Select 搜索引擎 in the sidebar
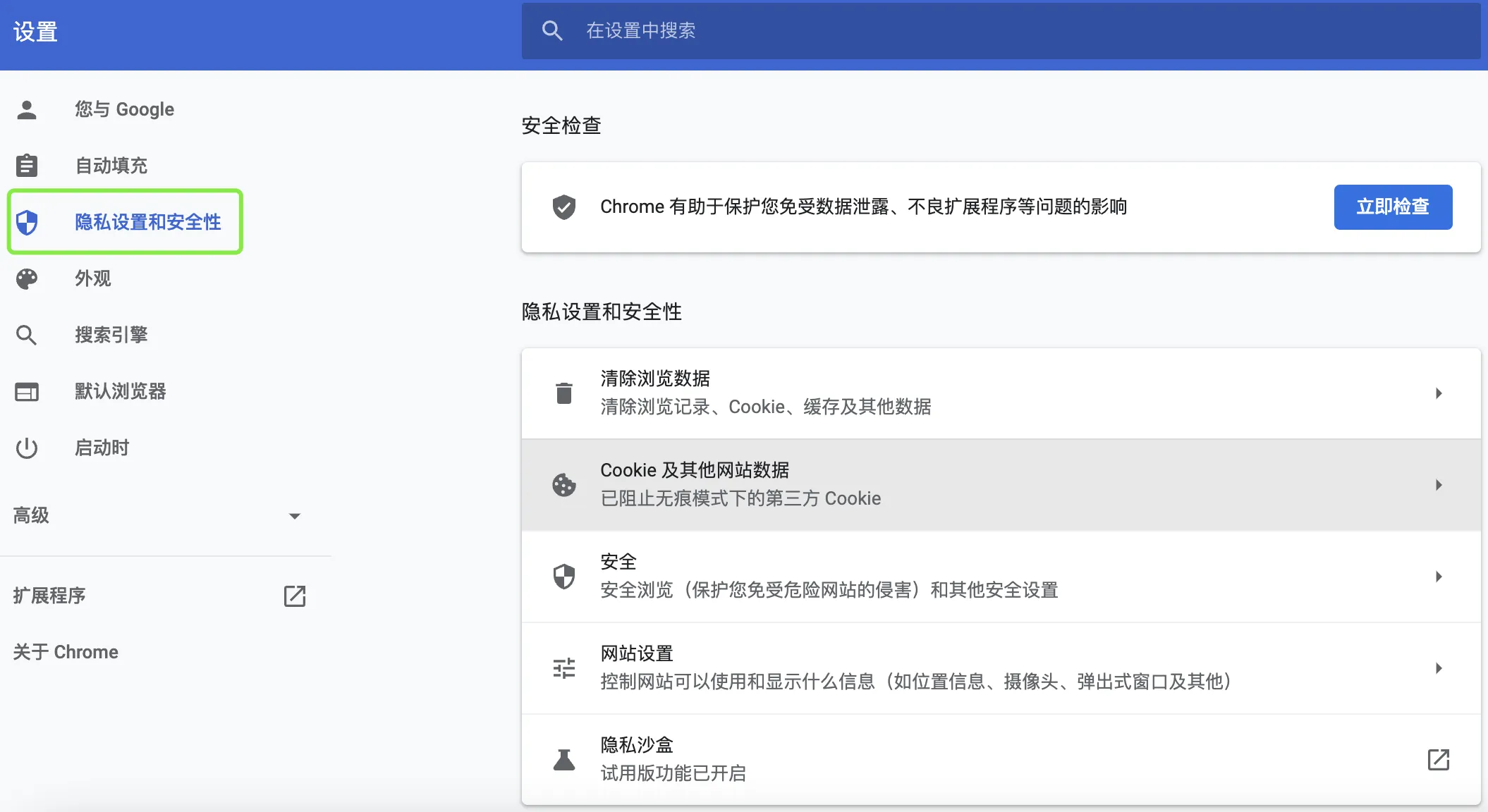 111,335
